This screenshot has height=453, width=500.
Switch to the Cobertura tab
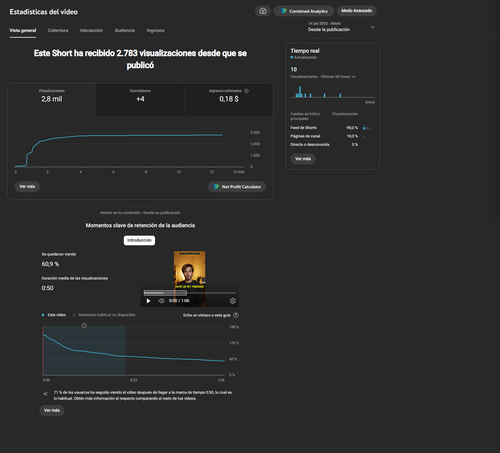(58, 30)
